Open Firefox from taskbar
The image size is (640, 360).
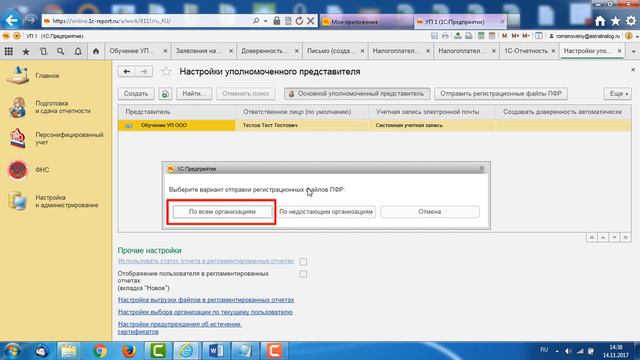[x=129, y=351]
